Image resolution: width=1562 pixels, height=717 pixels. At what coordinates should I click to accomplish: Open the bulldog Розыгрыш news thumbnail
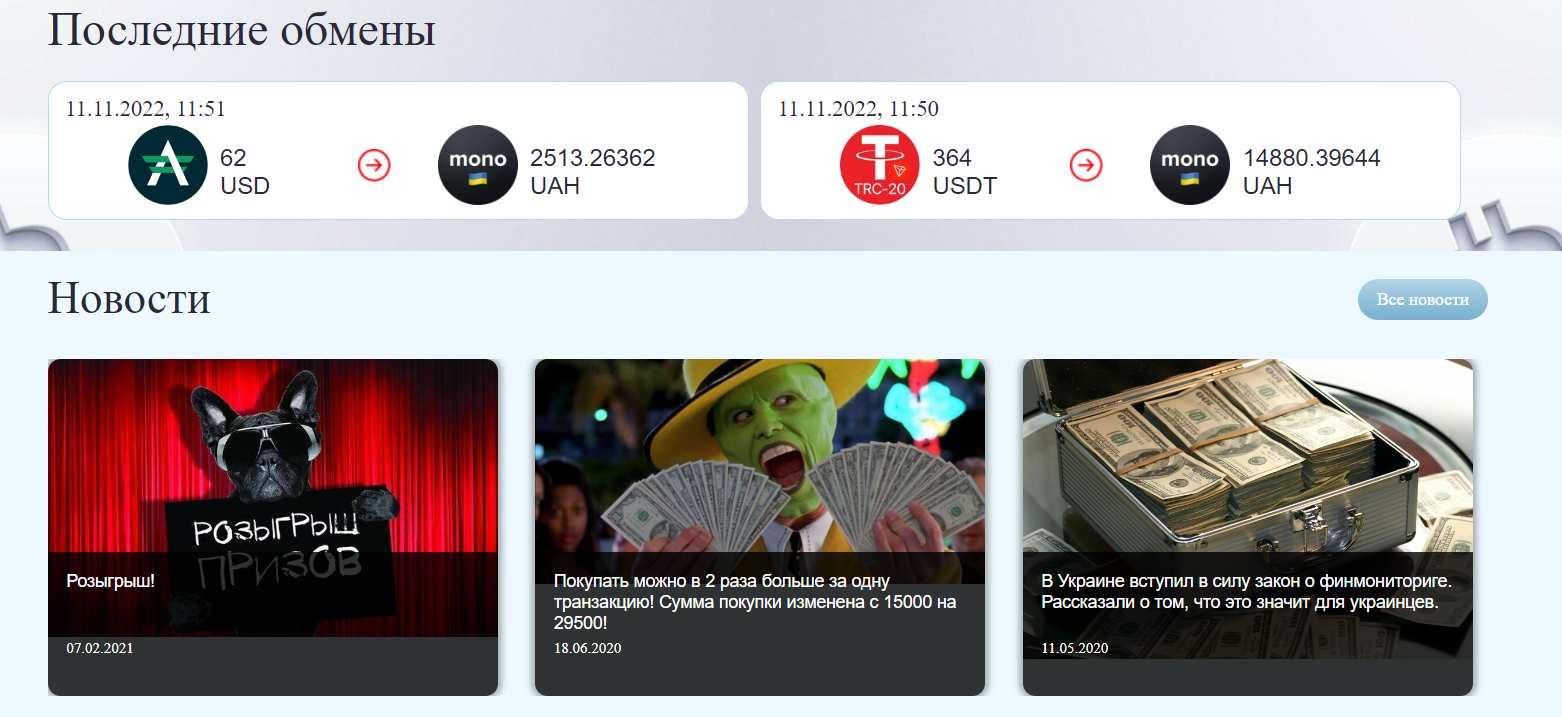[x=273, y=498]
